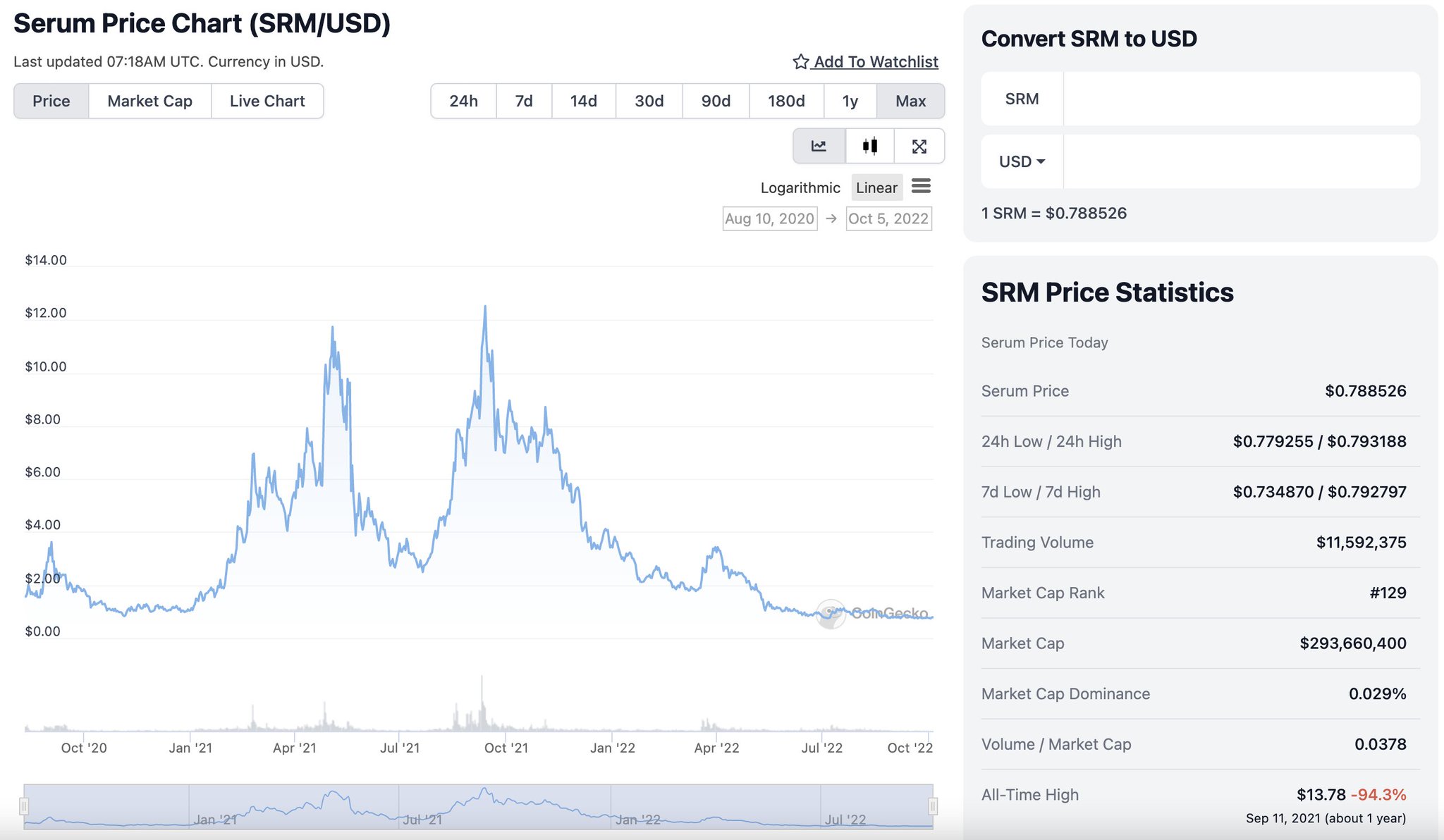The width and height of the screenshot is (1444, 840).
Task: Open the Live Chart tab
Action: [267, 101]
